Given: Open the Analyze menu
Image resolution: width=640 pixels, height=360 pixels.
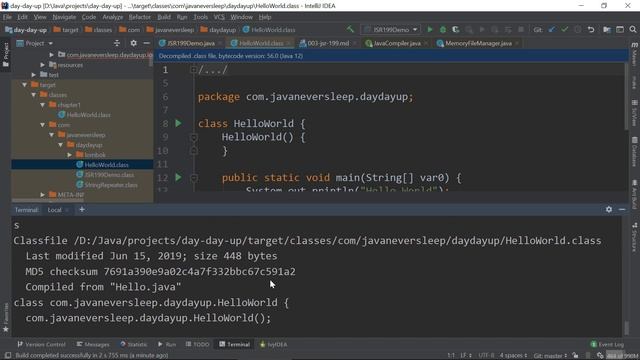Looking at the screenshot, I should pos(113,17).
